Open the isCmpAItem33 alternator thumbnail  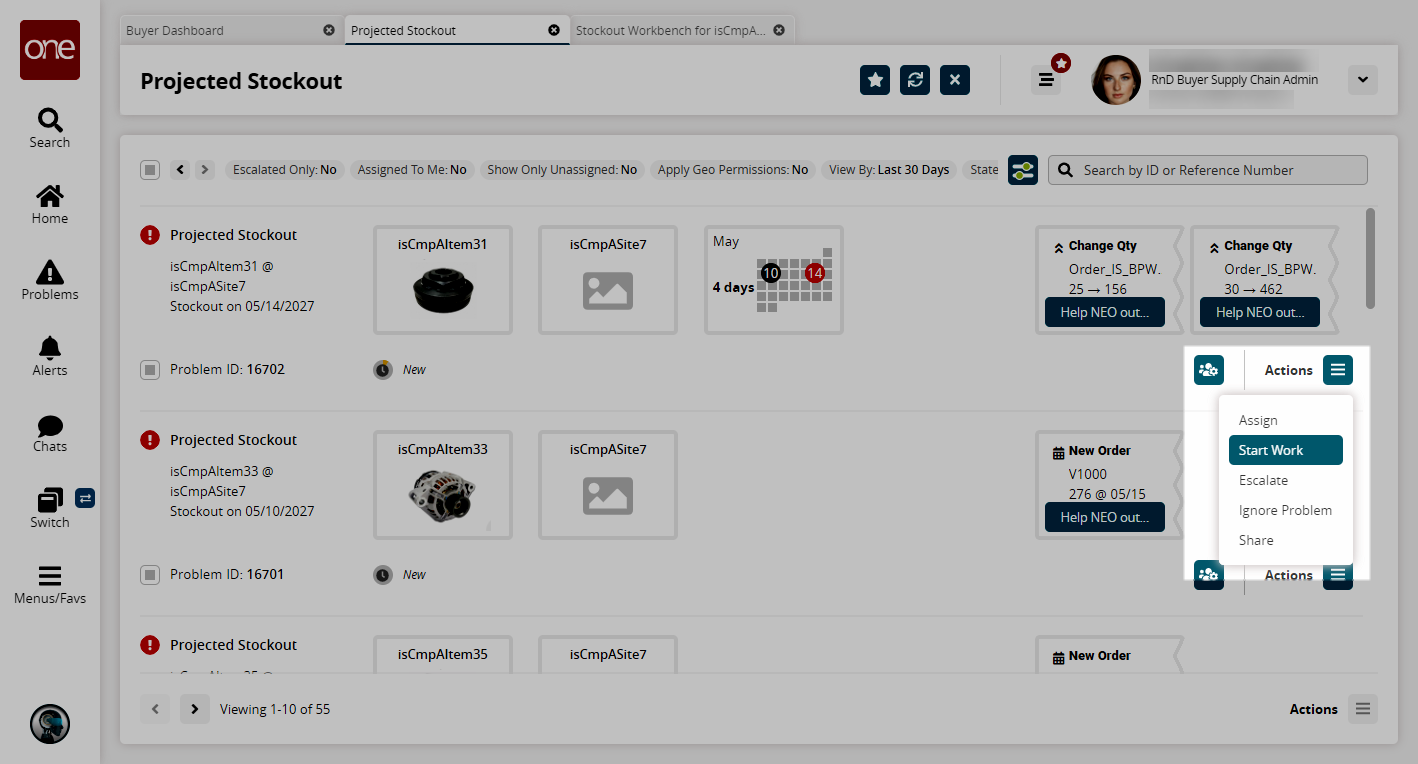[x=443, y=485]
